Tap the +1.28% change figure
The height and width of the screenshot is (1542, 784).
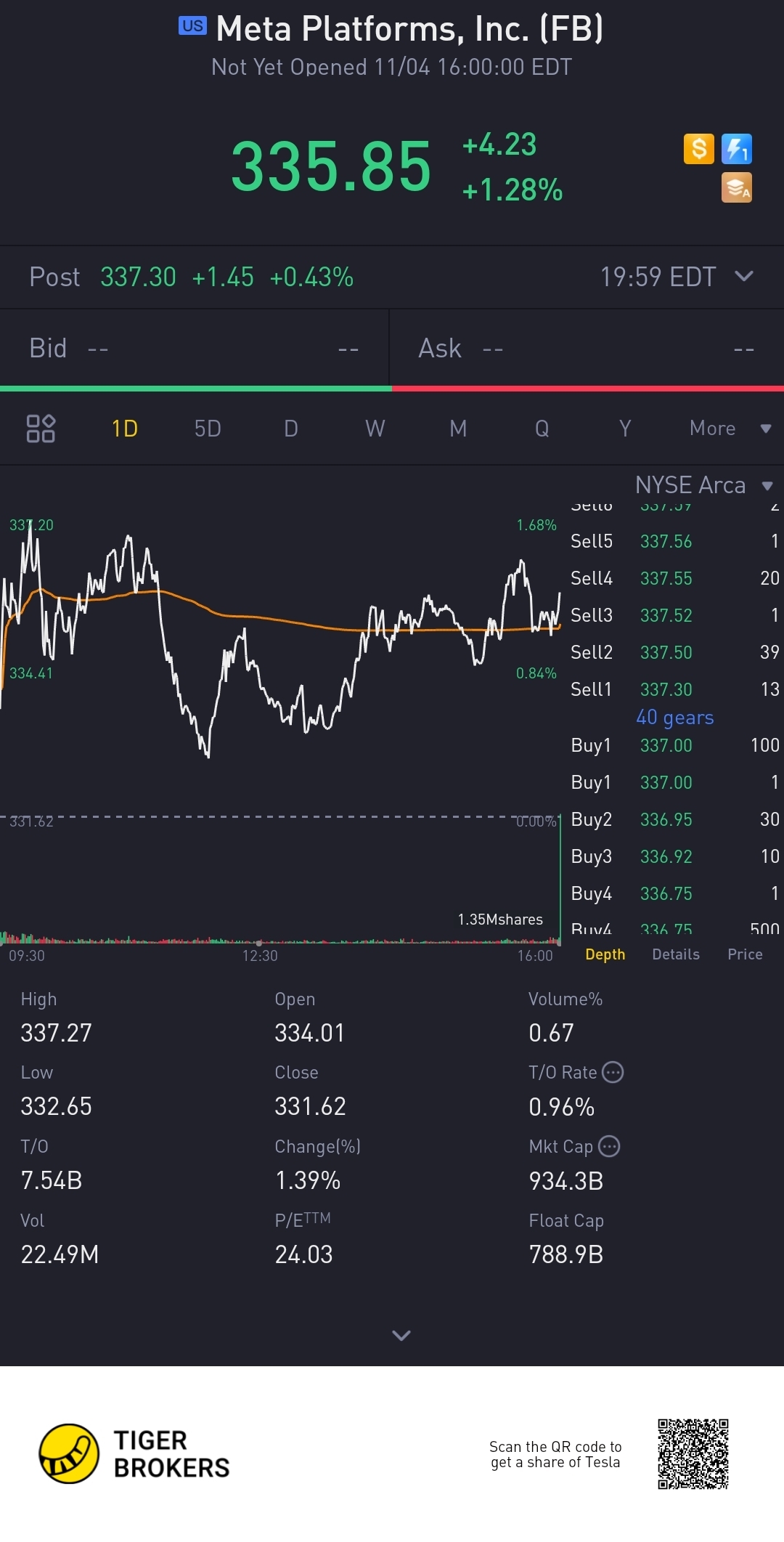(x=513, y=190)
